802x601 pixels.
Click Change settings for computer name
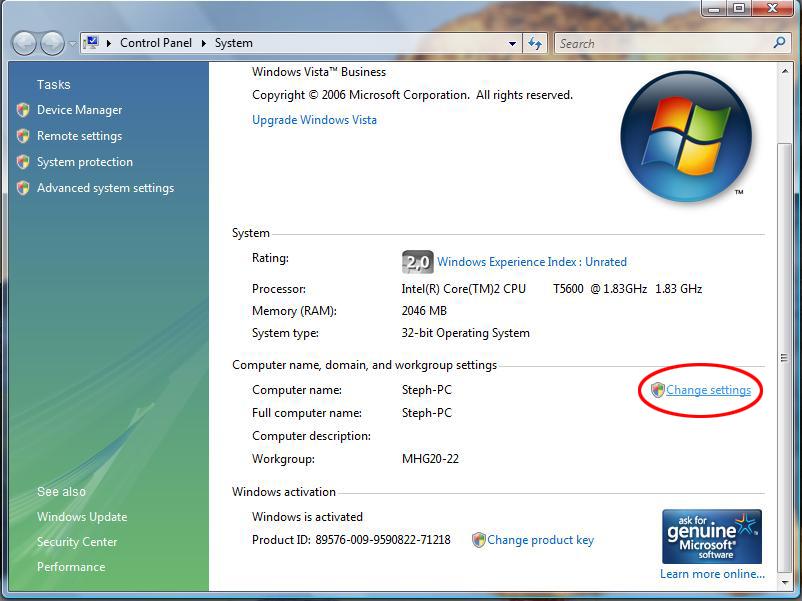(708, 390)
